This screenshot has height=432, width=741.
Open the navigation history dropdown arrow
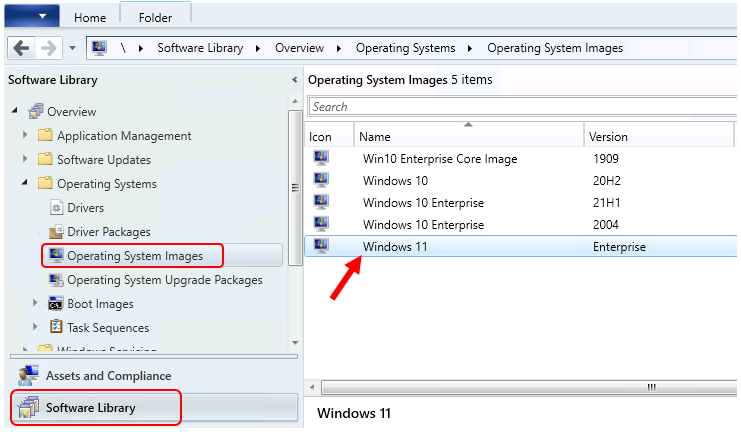(72, 48)
